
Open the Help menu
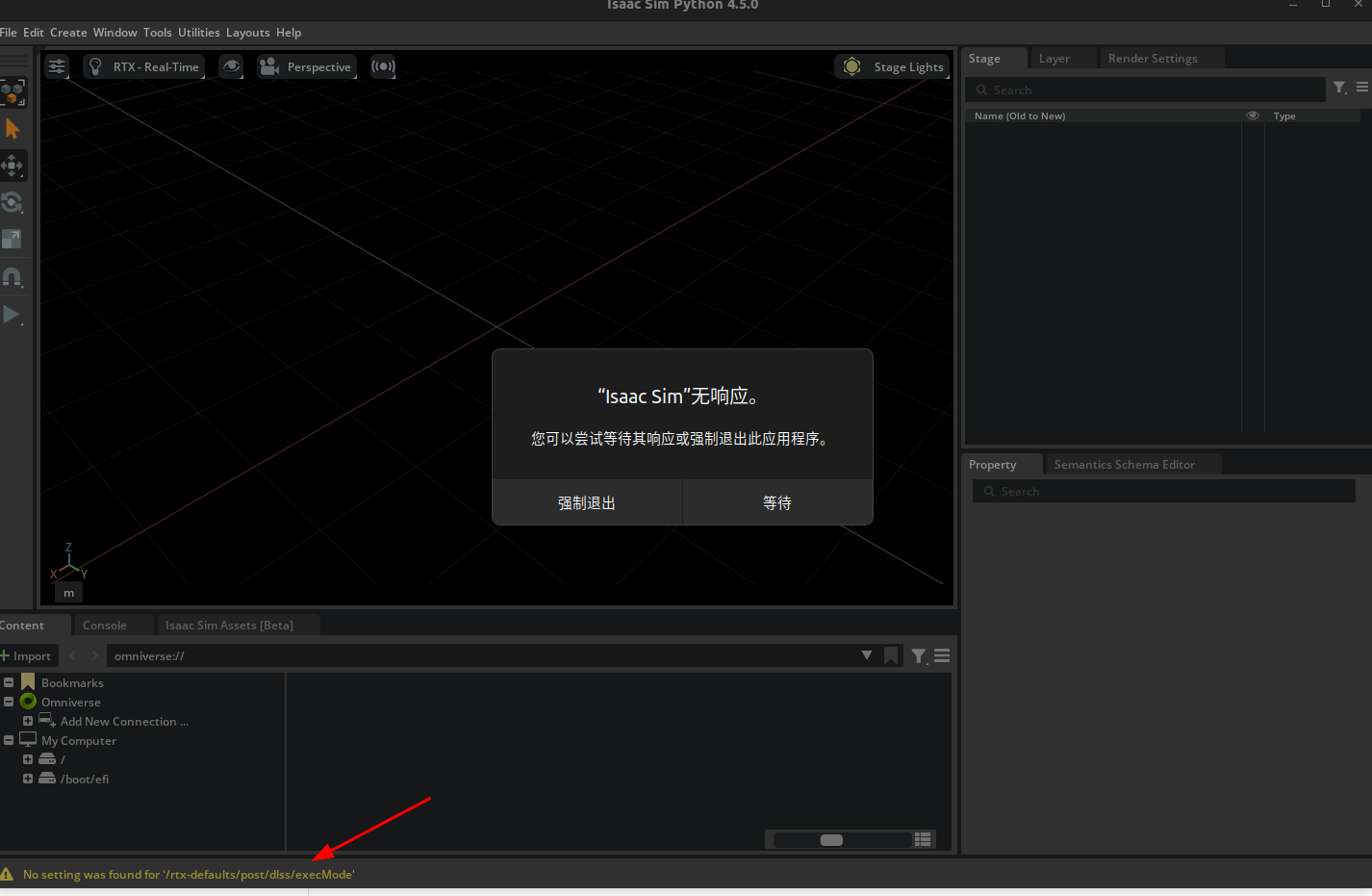[289, 33]
